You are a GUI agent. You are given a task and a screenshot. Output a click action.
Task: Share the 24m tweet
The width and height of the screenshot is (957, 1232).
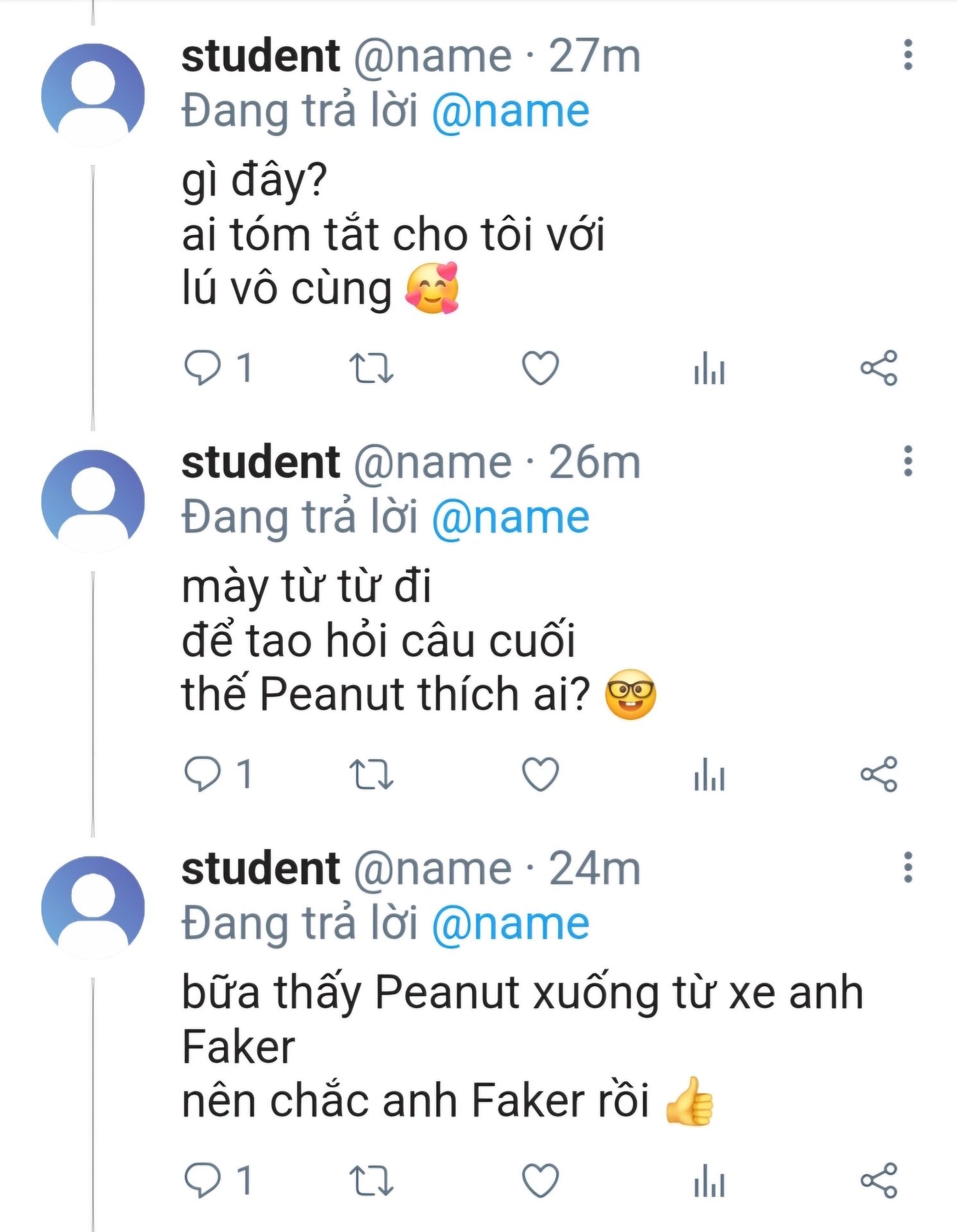pos(879,1180)
